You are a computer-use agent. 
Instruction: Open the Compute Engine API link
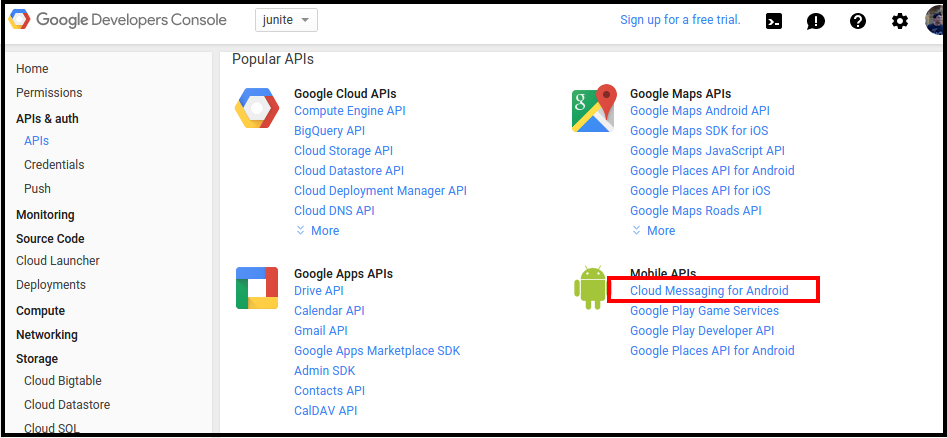coord(349,111)
